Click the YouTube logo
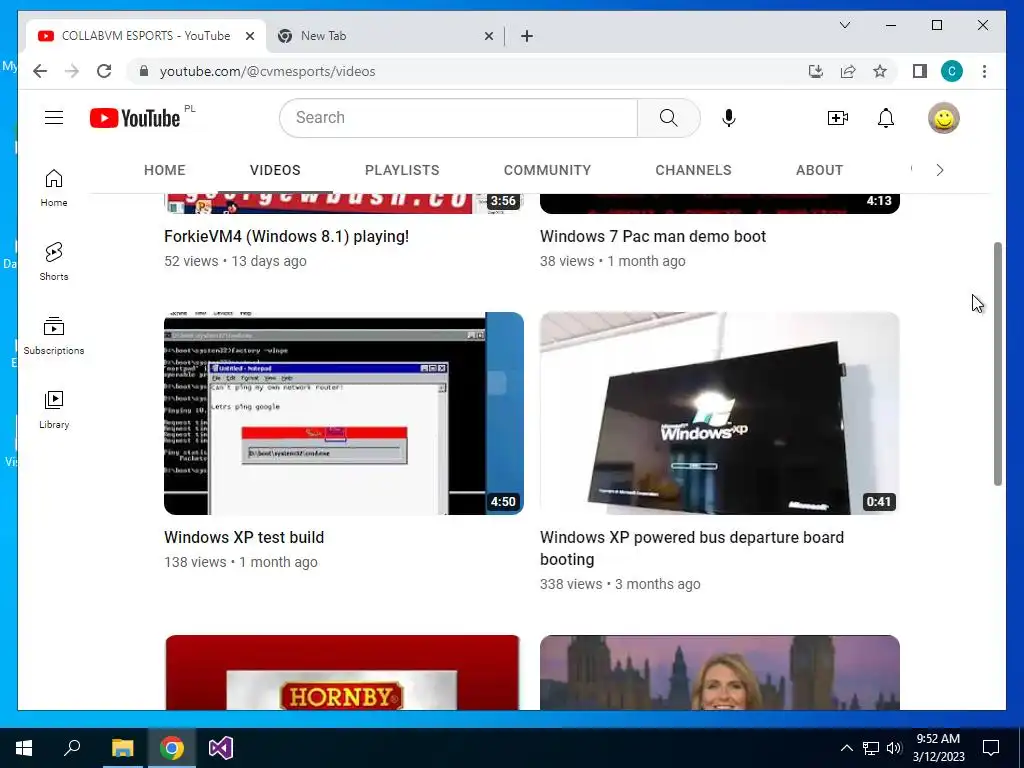 tap(135, 118)
